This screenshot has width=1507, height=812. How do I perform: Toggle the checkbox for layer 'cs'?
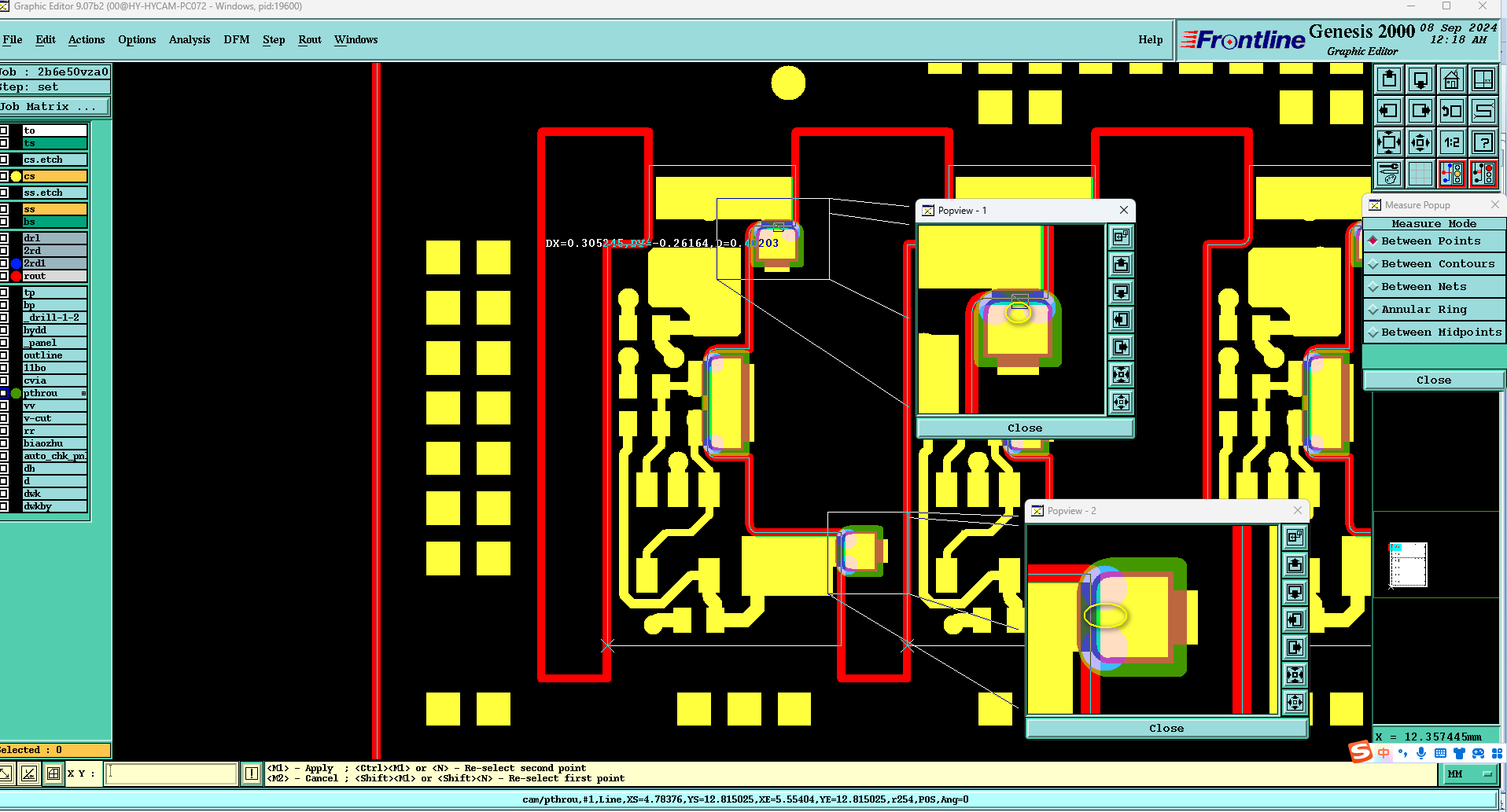point(4,176)
